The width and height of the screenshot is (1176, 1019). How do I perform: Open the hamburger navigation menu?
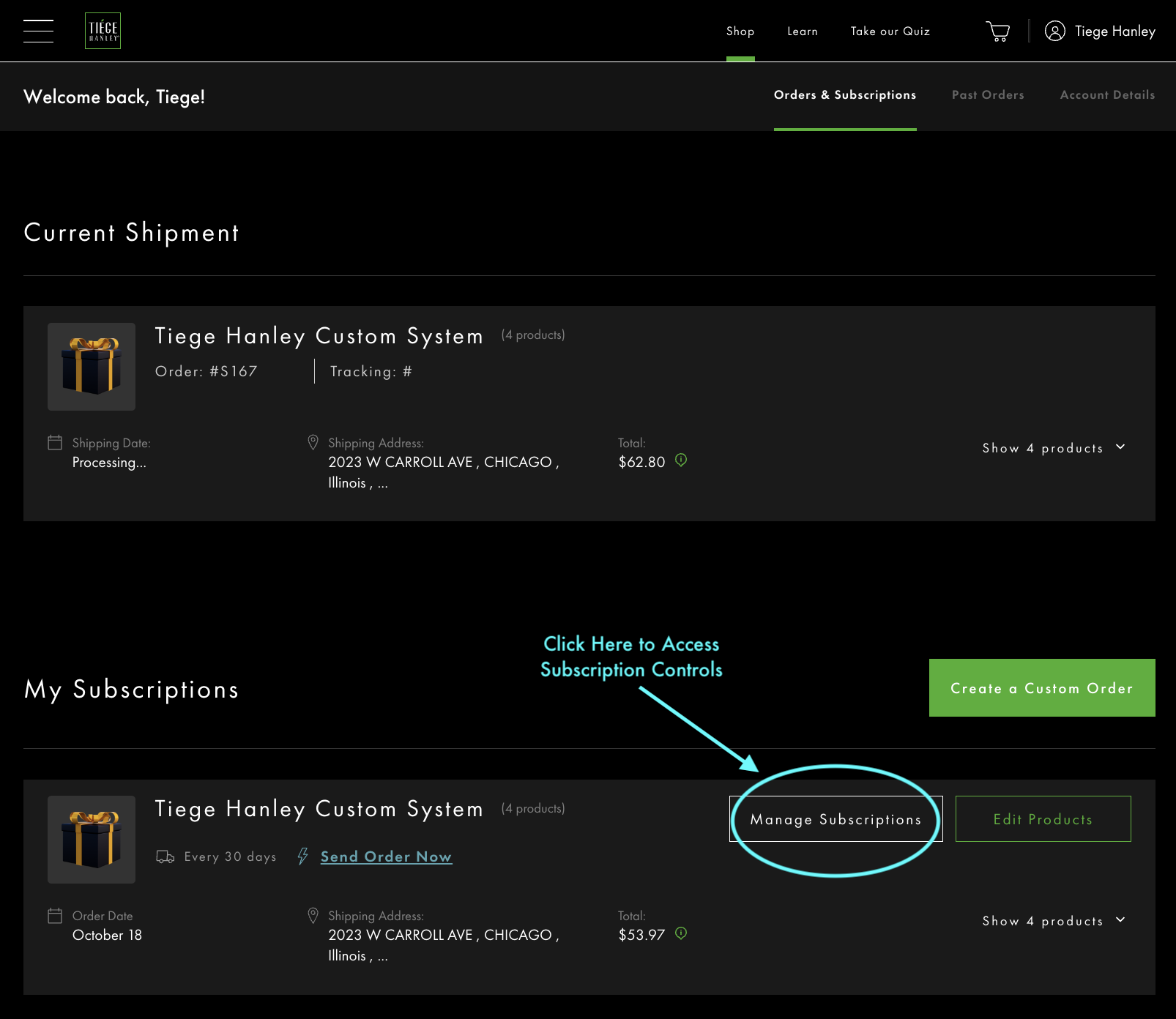pos(38,31)
